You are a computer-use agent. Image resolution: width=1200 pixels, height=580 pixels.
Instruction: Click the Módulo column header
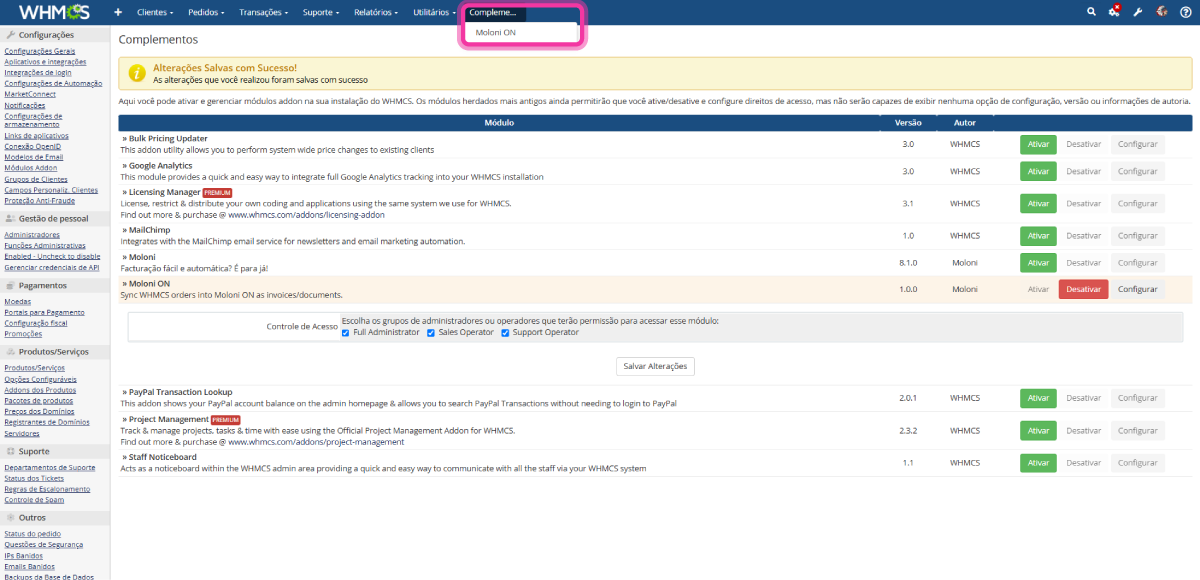(499, 122)
